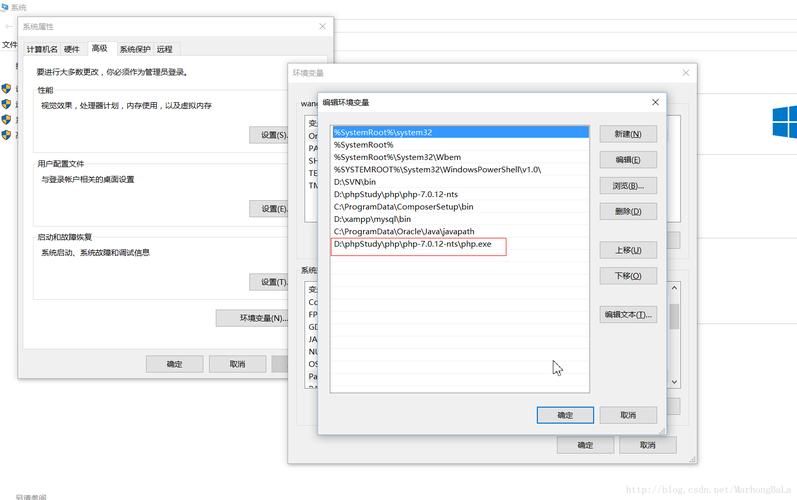Select D:\phpStudy\php\php-7.0.12-nts entry
This screenshot has height=500, width=797.
460,194
